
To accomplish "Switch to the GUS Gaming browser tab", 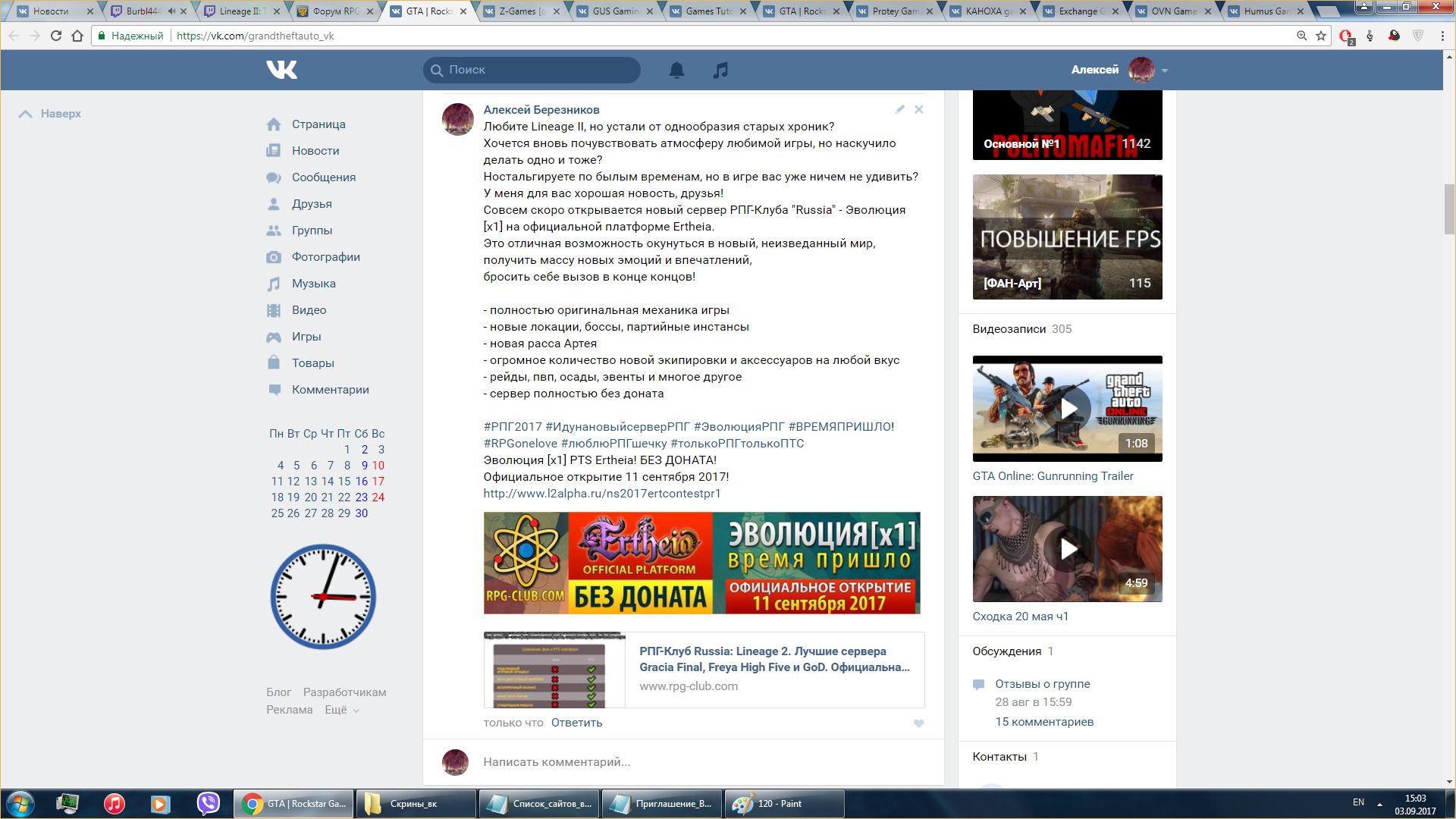I will (615, 11).
